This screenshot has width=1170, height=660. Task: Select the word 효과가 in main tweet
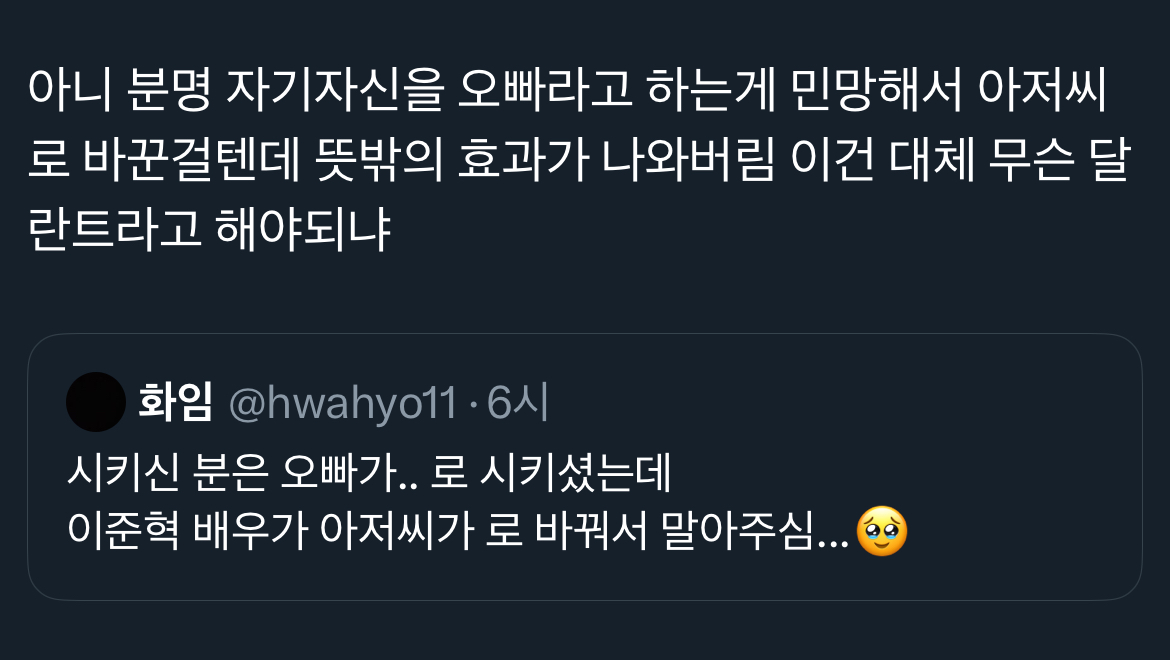click(523, 160)
